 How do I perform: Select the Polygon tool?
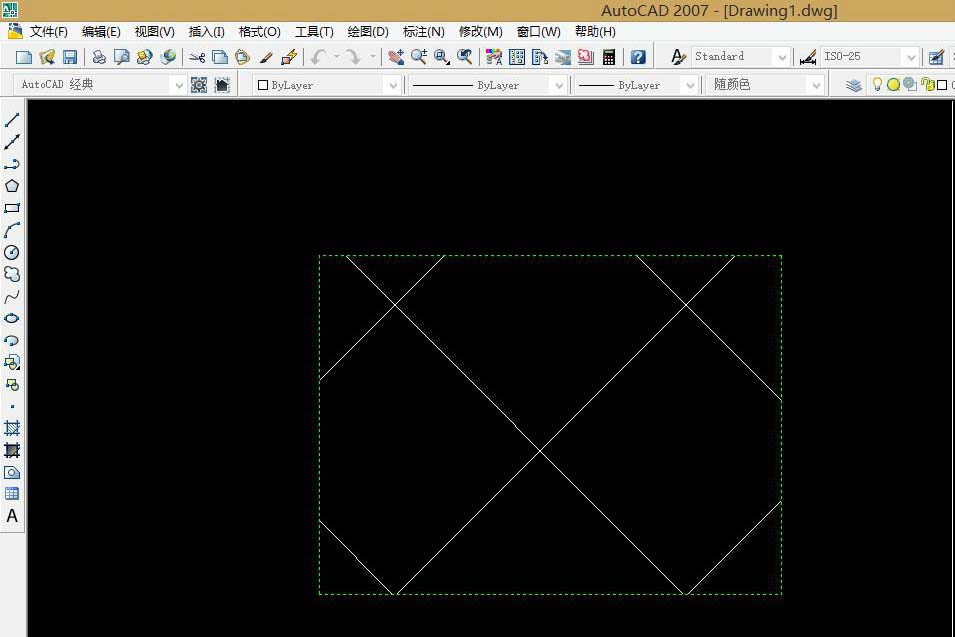click(x=12, y=186)
